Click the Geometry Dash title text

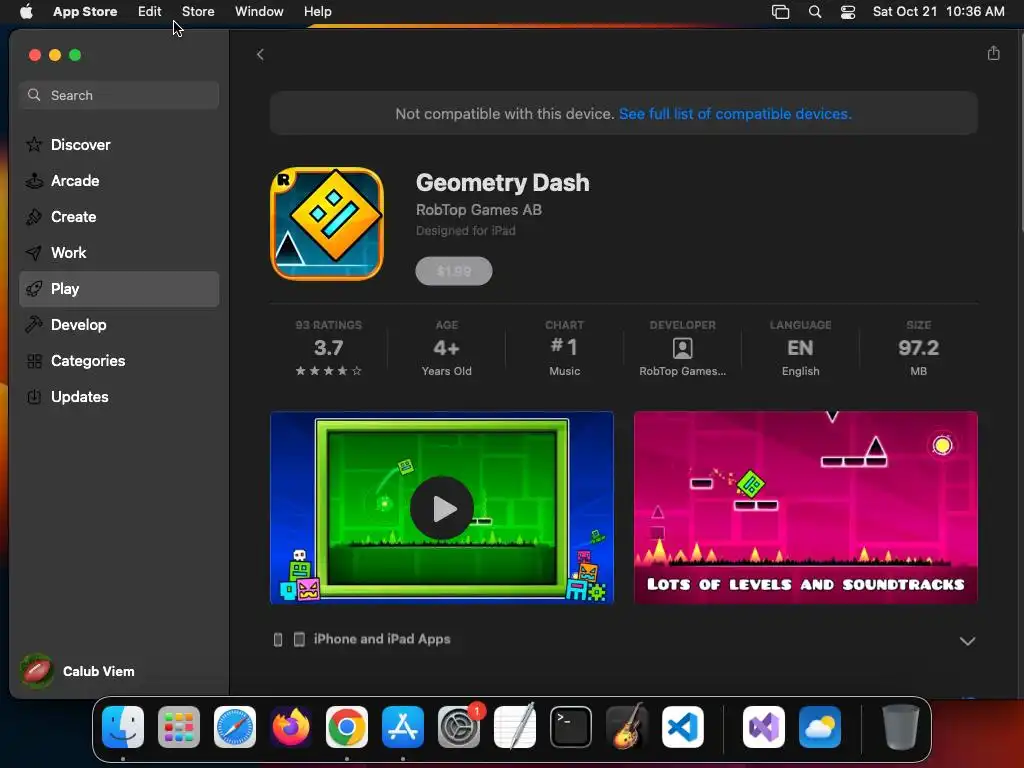(x=502, y=183)
